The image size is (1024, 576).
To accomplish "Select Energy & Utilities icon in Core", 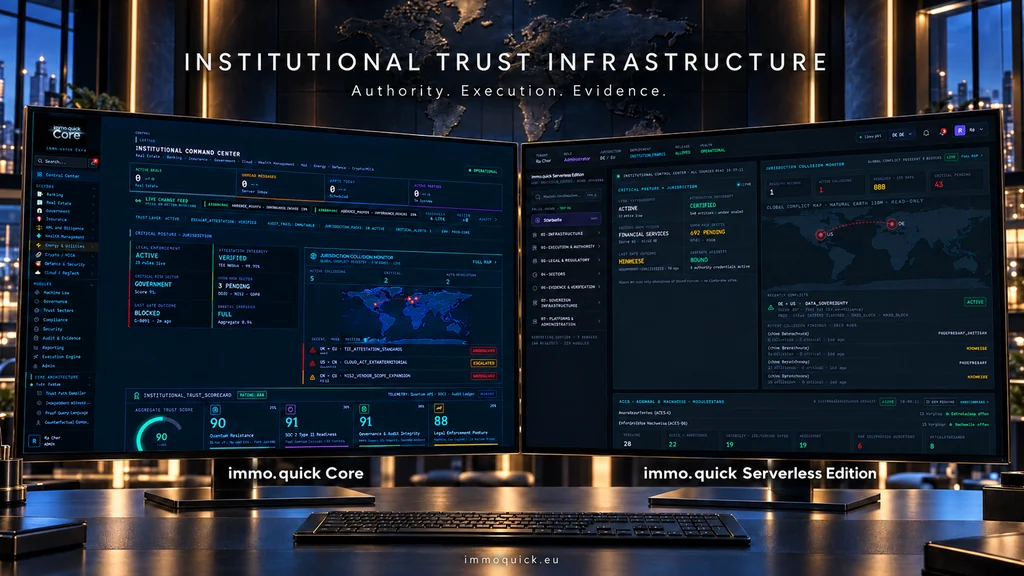I will (39, 246).
